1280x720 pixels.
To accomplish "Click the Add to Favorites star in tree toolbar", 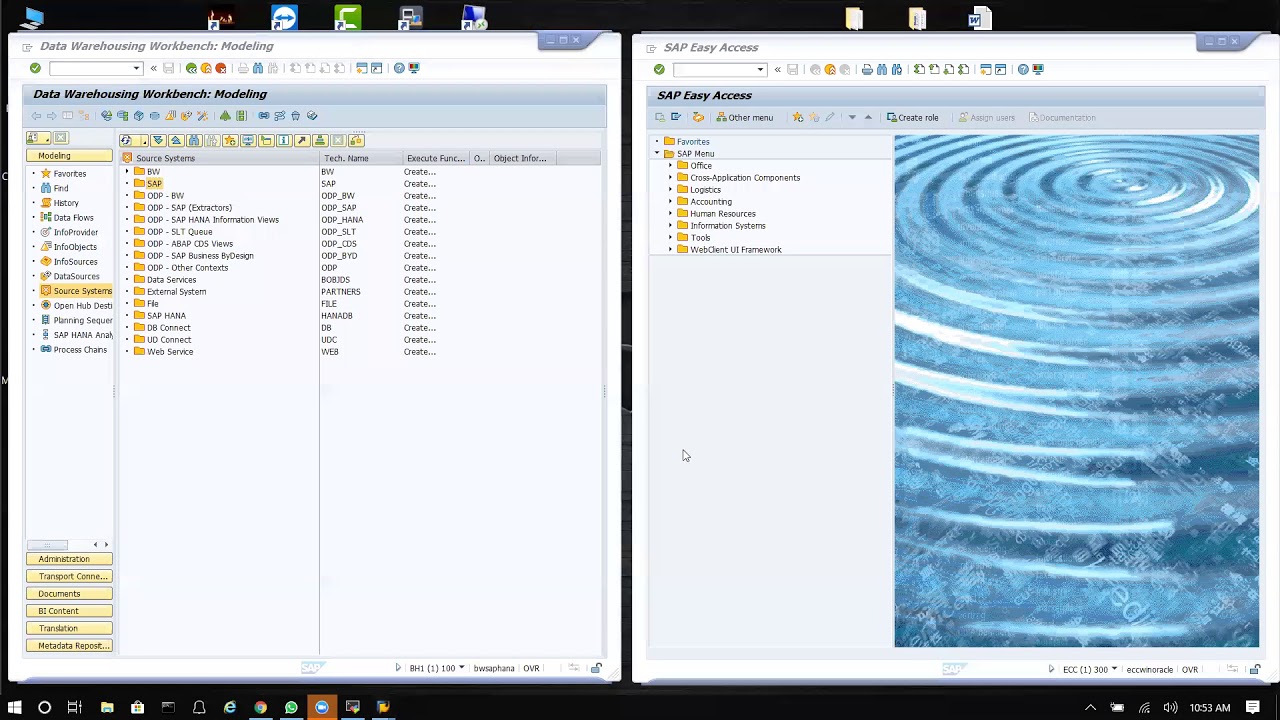I will coord(230,140).
